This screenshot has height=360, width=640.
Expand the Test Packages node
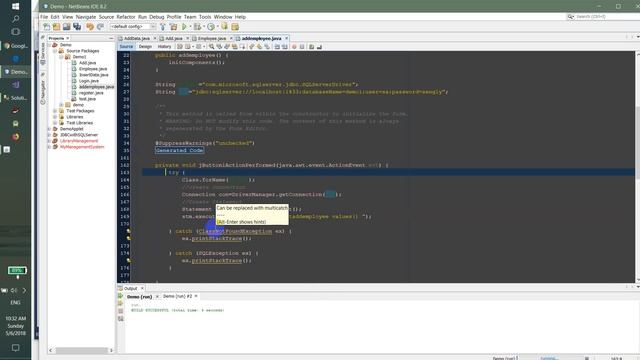click(x=56, y=111)
